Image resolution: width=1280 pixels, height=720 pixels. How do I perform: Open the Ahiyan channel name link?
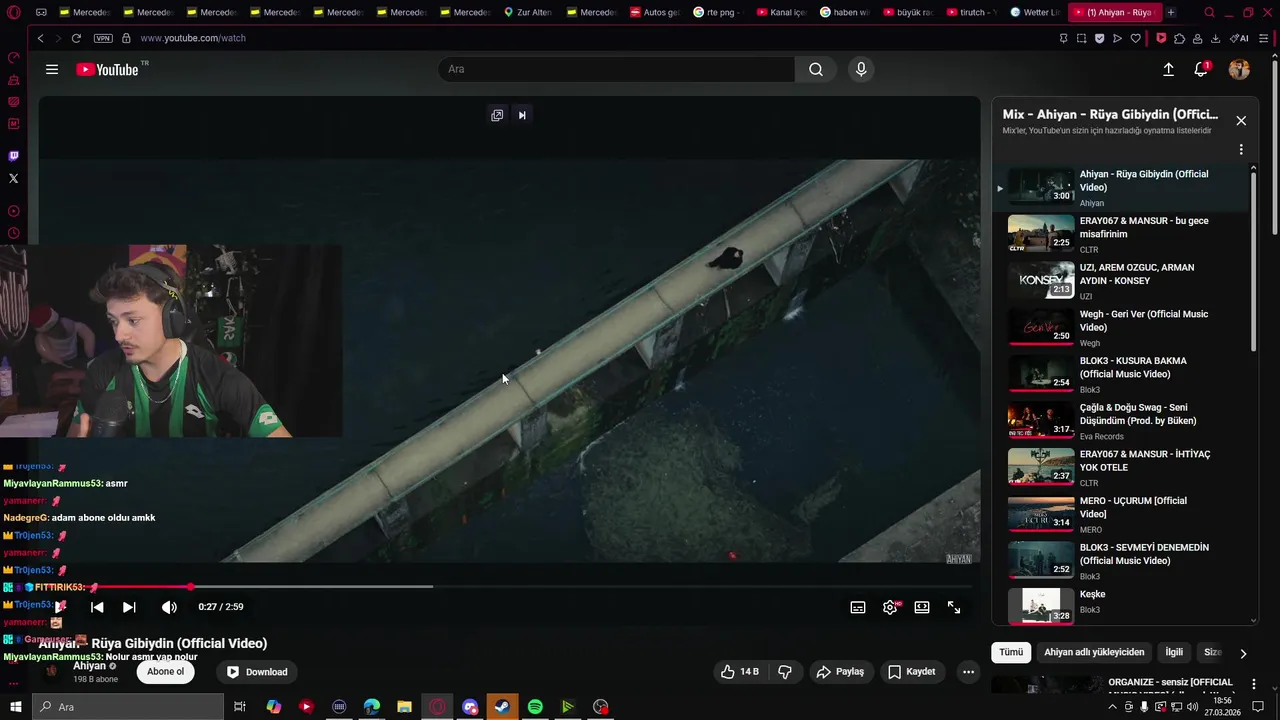[89, 666]
